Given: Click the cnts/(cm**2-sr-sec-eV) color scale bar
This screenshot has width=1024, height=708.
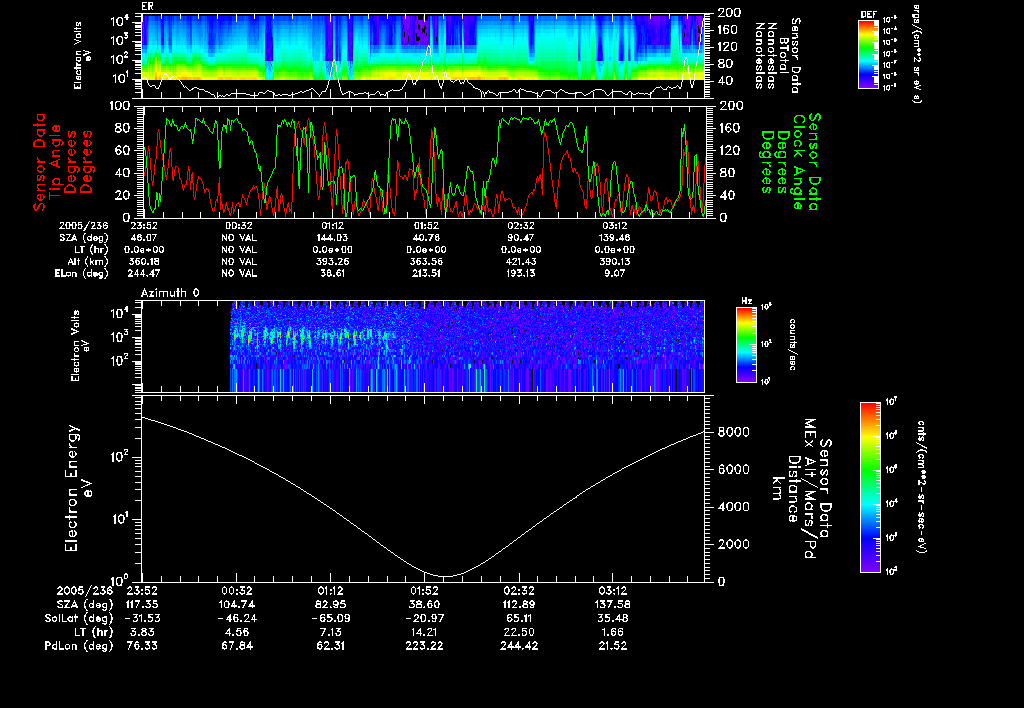Looking at the screenshot, I should click(x=869, y=487).
